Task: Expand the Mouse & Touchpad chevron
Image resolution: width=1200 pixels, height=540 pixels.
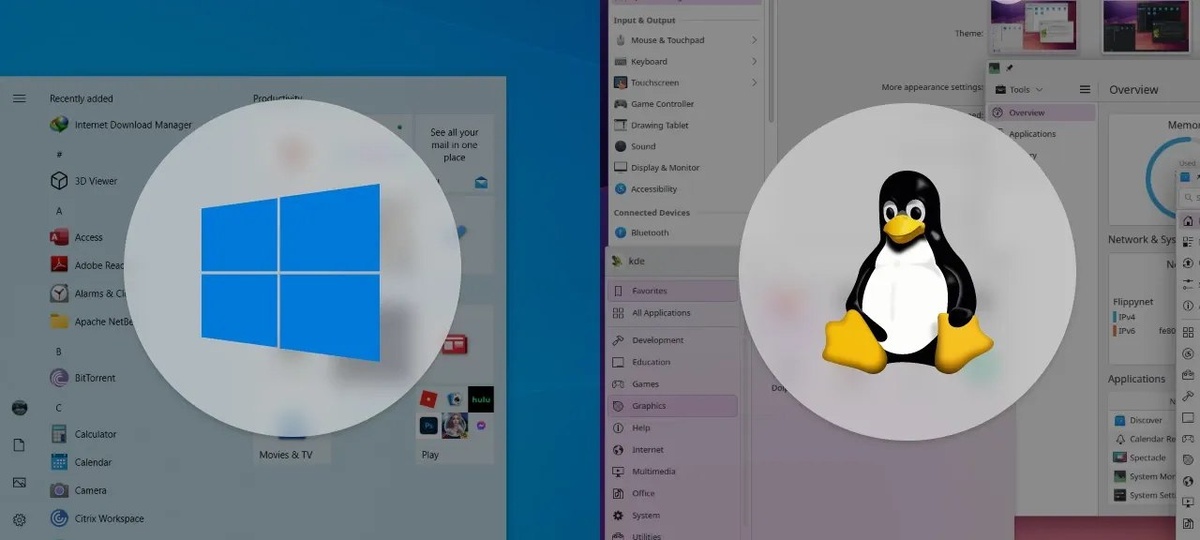Action: (x=753, y=40)
